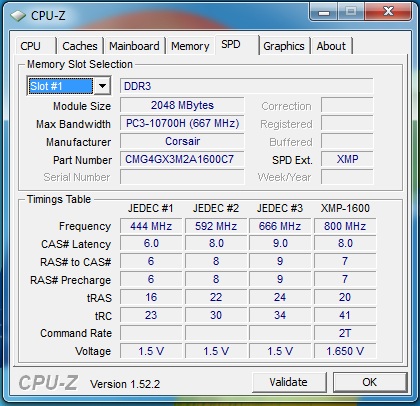The image size is (420, 406).
Task: Open the Graphics tab
Action: 284,46
